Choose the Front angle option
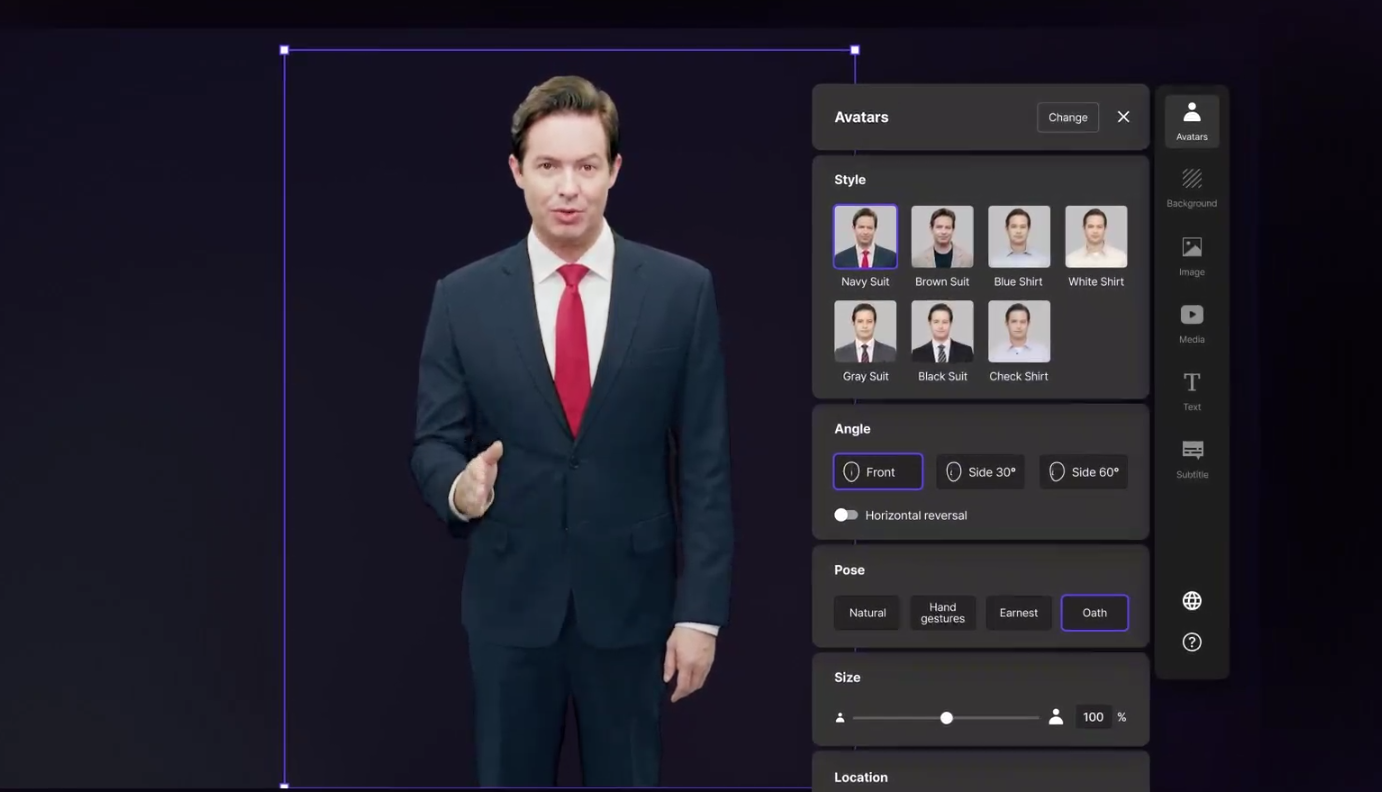Image resolution: width=1382 pixels, height=792 pixels. (x=877, y=472)
